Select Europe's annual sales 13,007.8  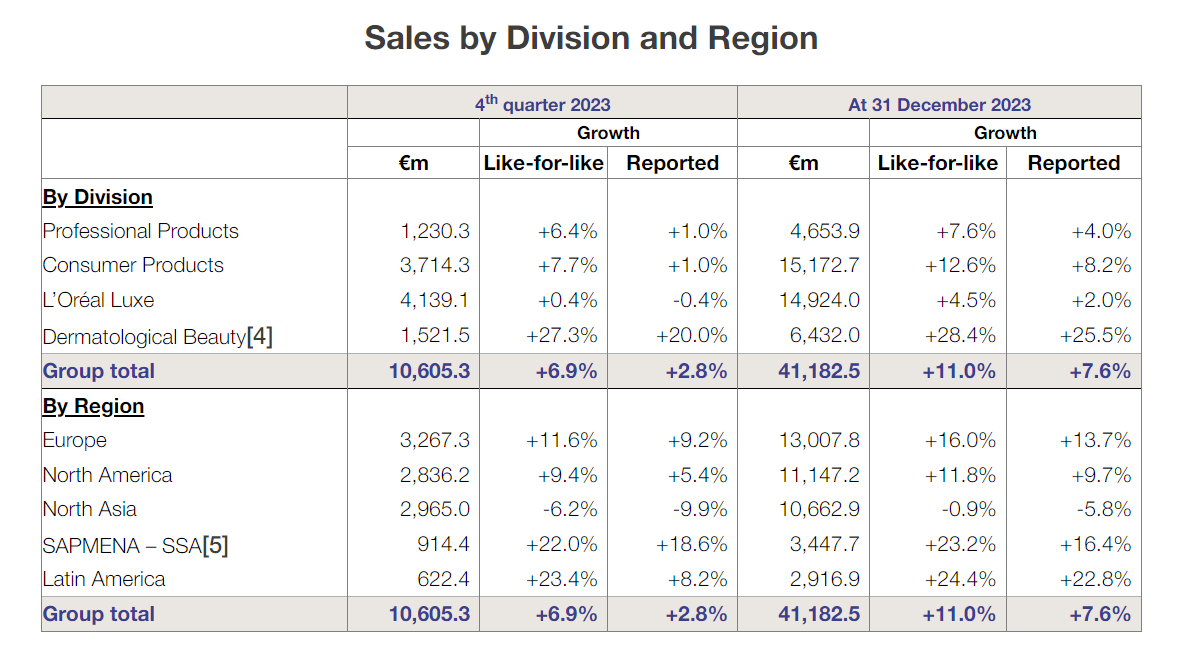tap(819, 440)
